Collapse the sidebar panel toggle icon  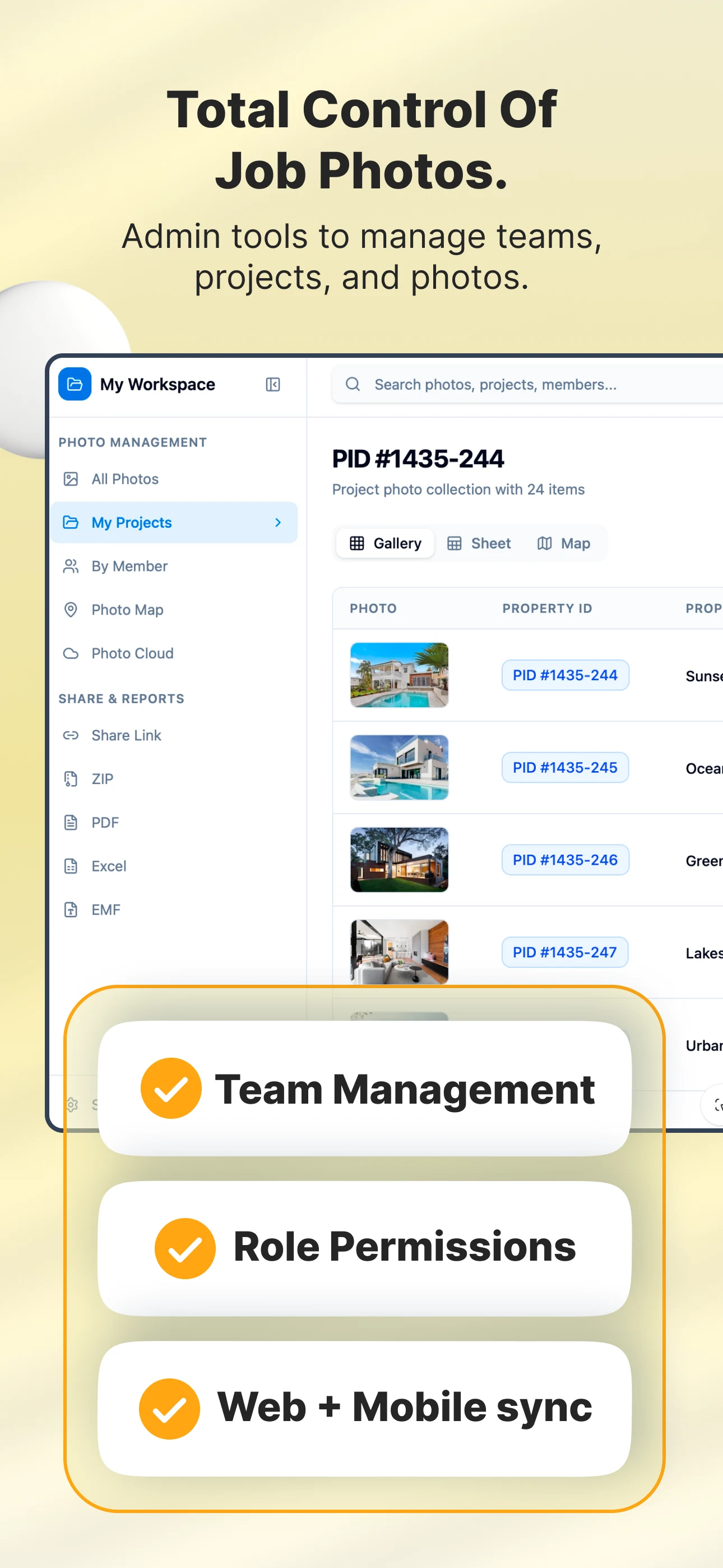point(272,385)
